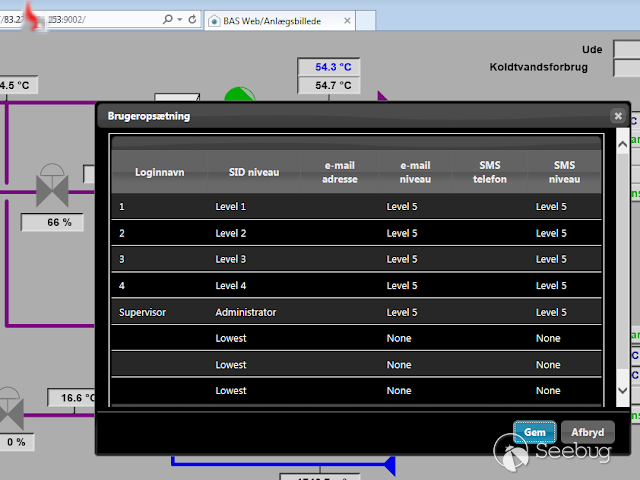Viewport: 640px width, 480px height.
Task: Click SMS niveau of user 2
Action: coord(551,233)
